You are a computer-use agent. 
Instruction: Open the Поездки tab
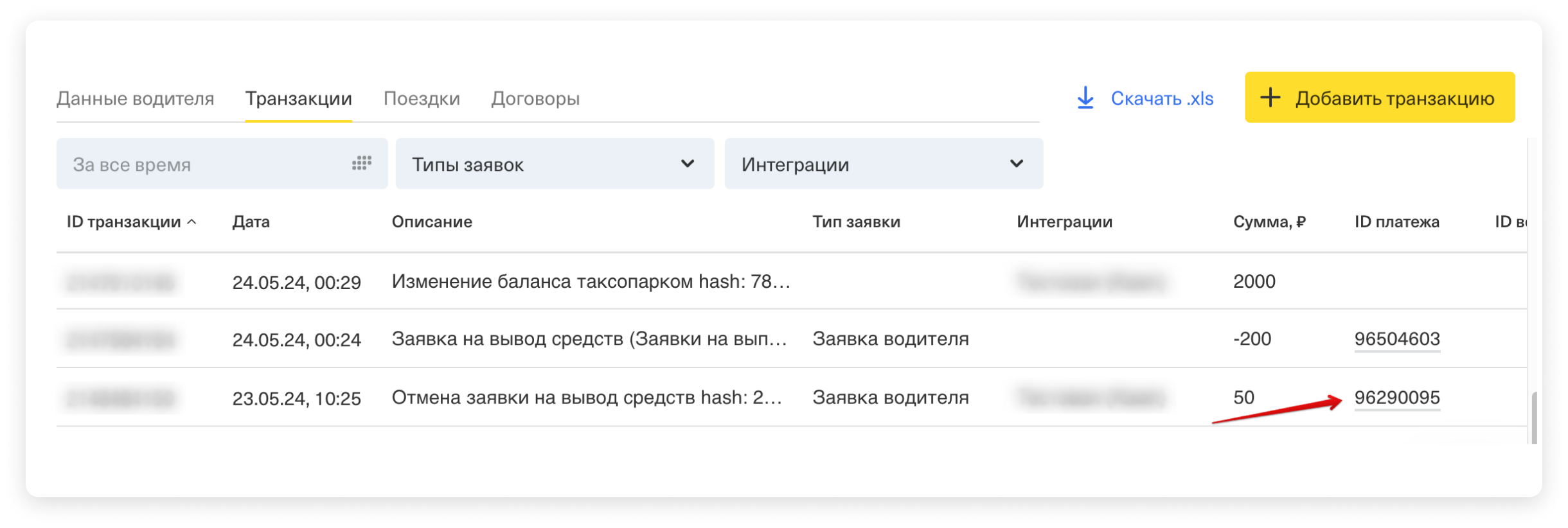422,98
